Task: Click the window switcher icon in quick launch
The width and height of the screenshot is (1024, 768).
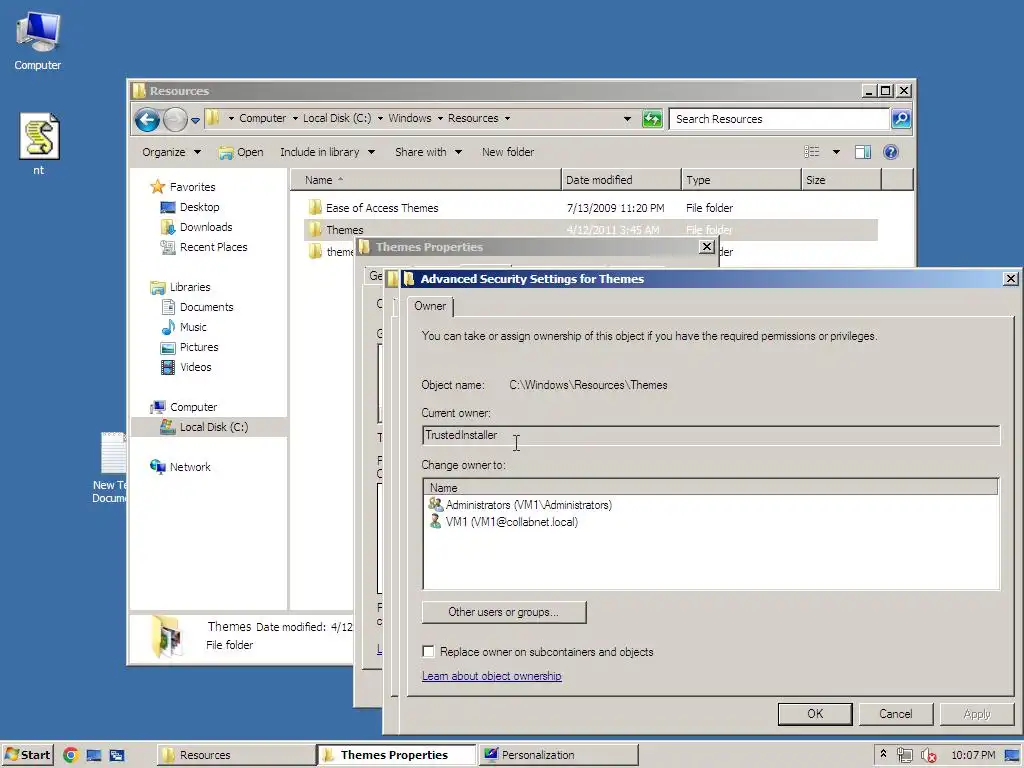Action: click(117, 755)
